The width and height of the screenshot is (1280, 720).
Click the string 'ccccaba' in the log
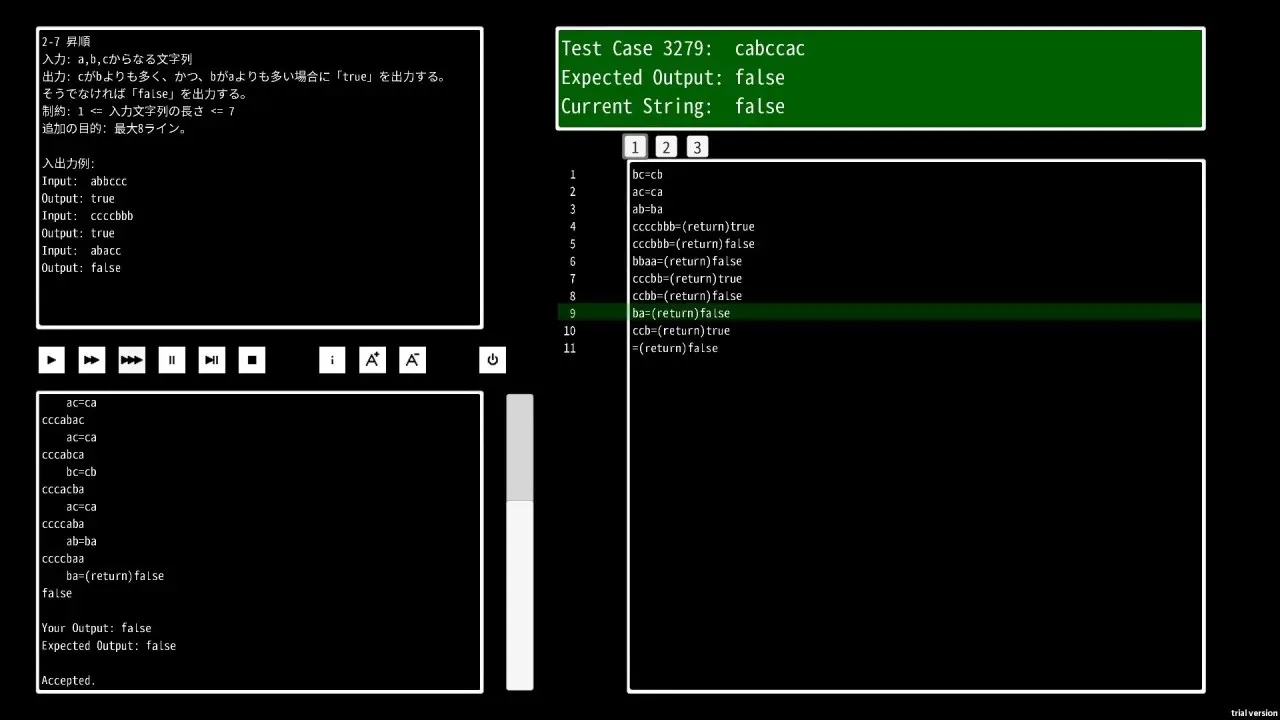tap(63, 524)
